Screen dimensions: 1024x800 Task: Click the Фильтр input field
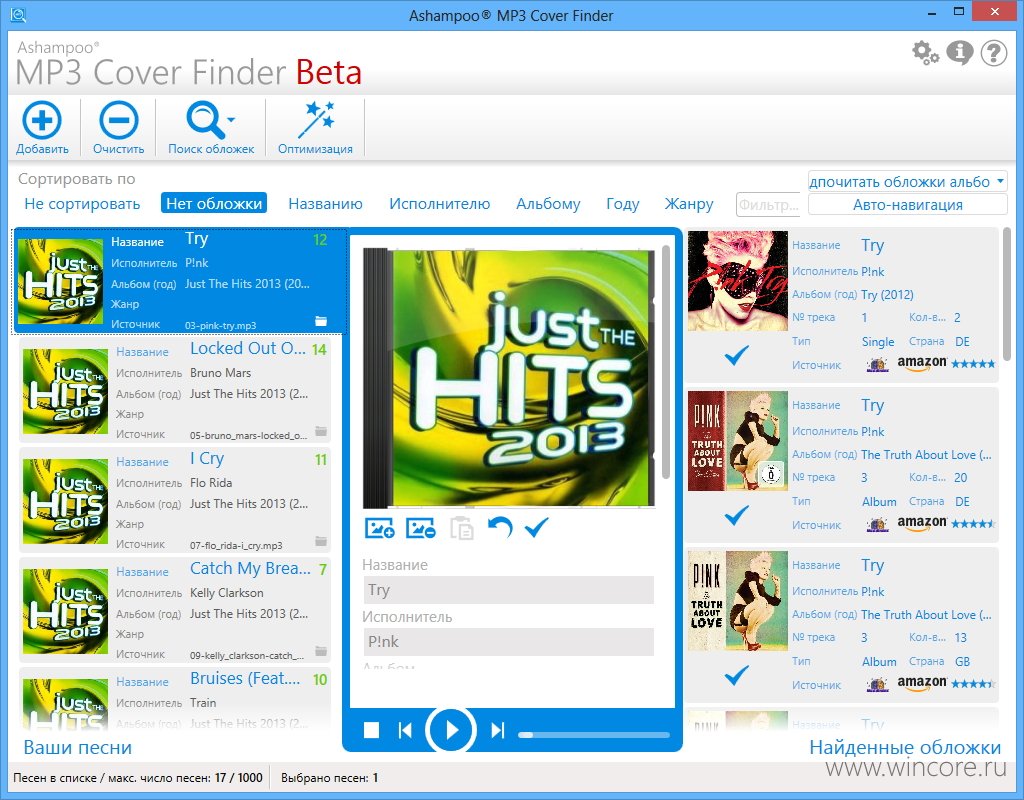(769, 204)
